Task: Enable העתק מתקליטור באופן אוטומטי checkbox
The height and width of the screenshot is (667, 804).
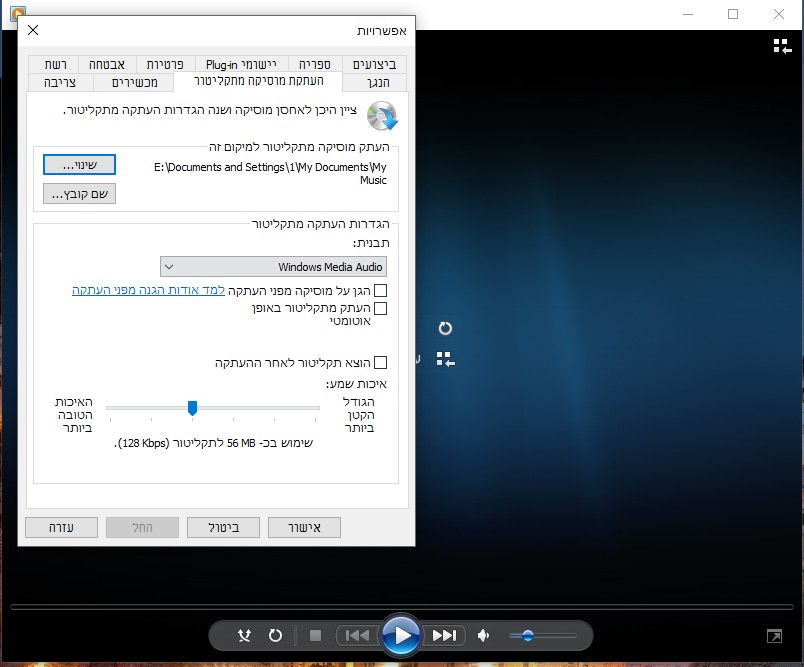Action: click(x=380, y=308)
